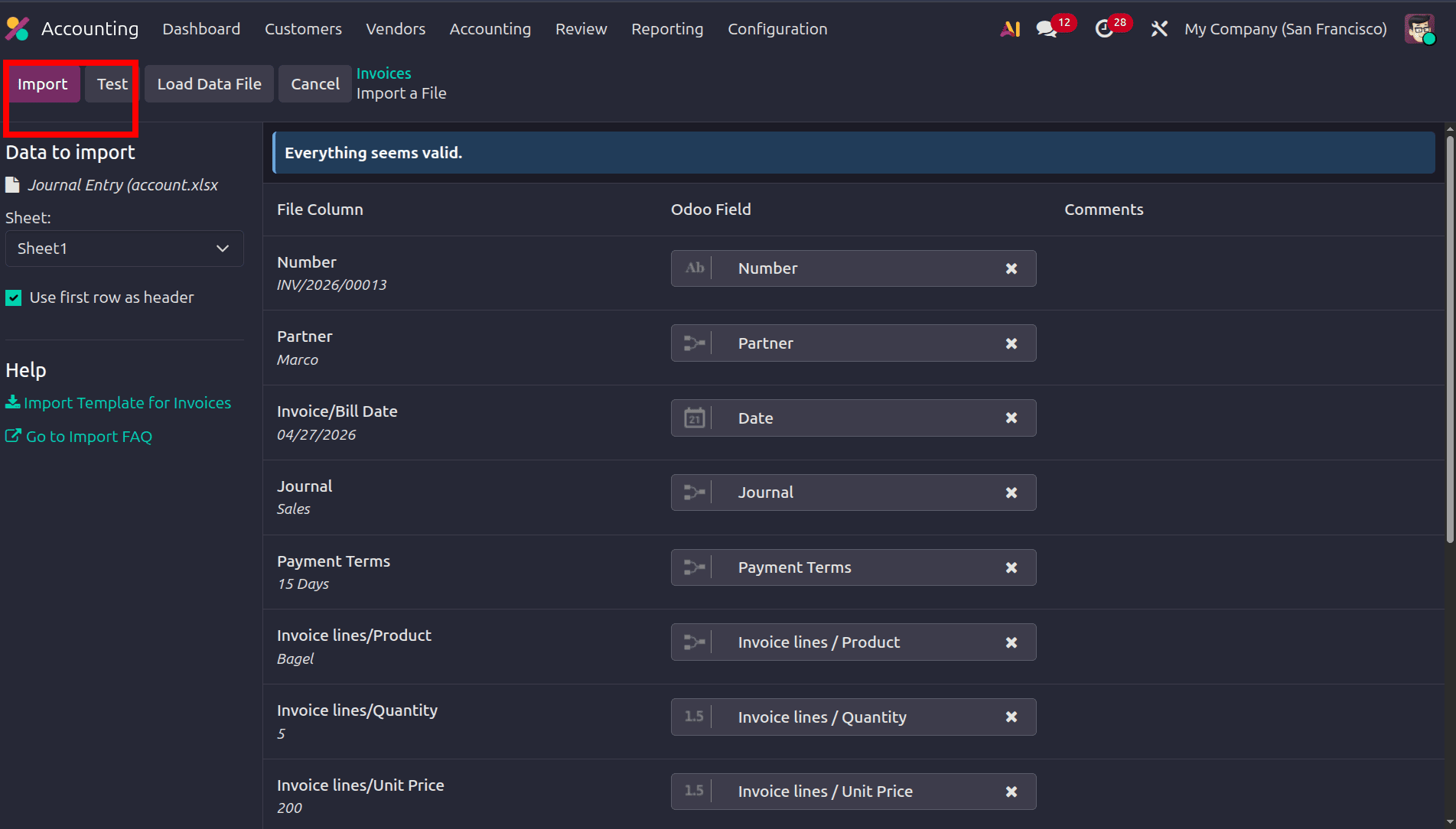Switch company via My Company (San Francisco)
The image size is (1456, 829).
pos(1285,29)
